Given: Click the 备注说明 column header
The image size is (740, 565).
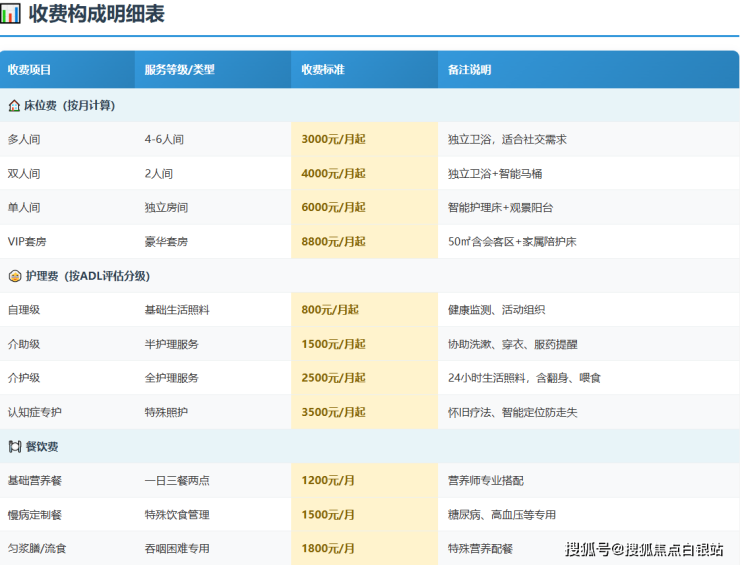Looking at the screenshot, I should point(469,70).
